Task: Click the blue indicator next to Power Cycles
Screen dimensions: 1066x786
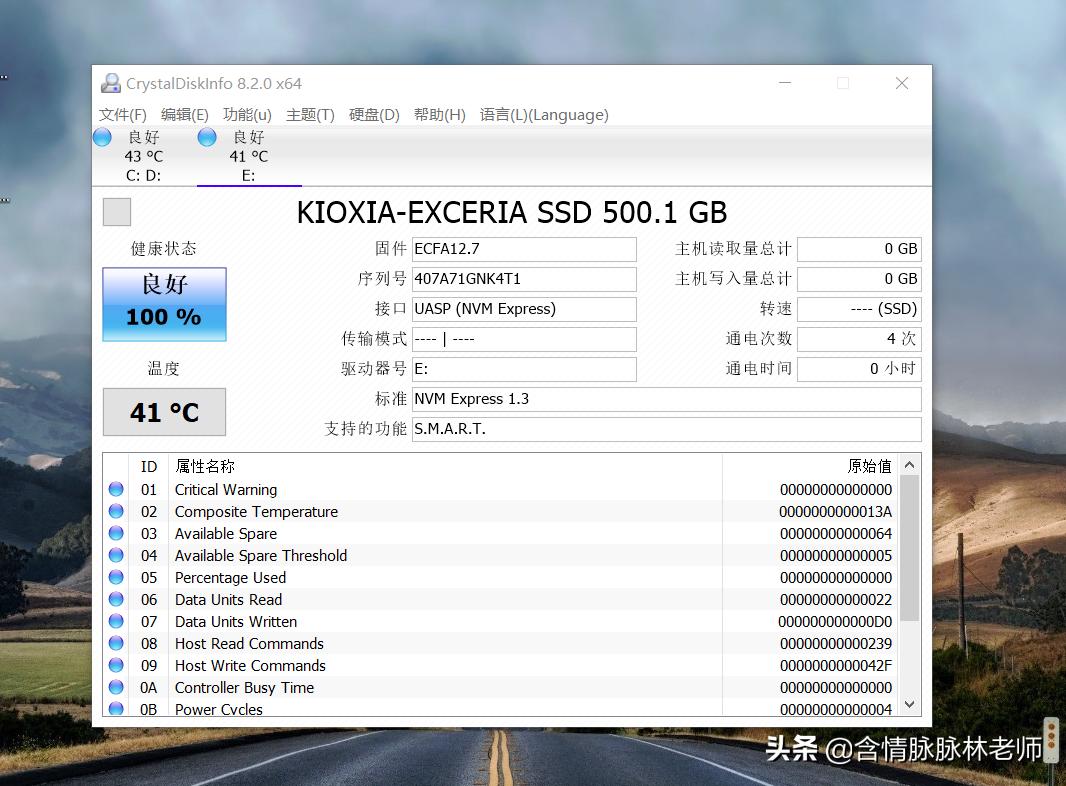Action: pos(117,709)
